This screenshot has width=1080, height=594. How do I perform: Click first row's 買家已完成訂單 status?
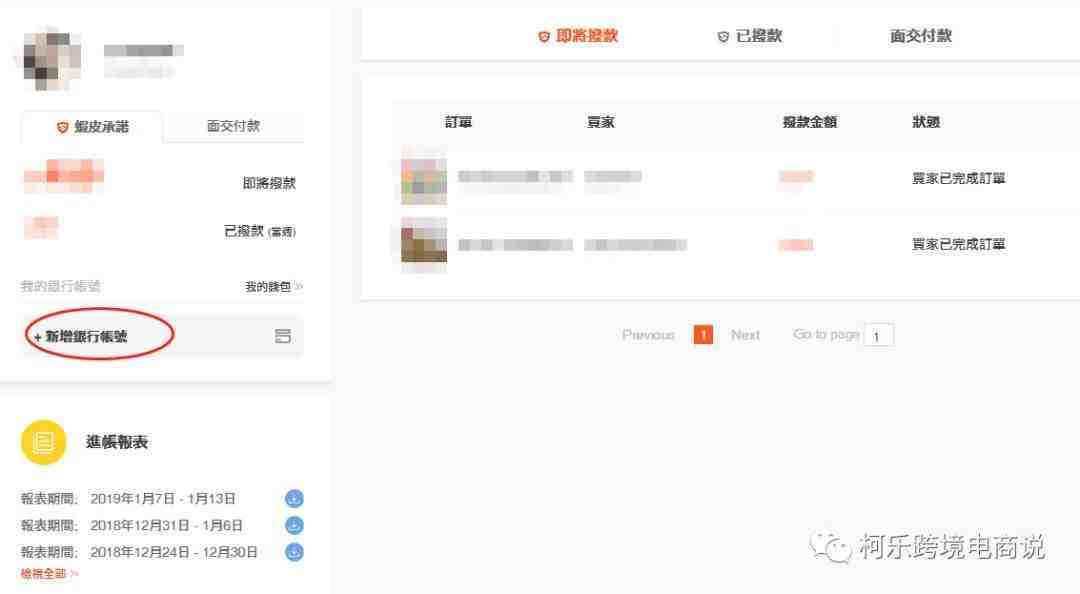pos(958,178)
